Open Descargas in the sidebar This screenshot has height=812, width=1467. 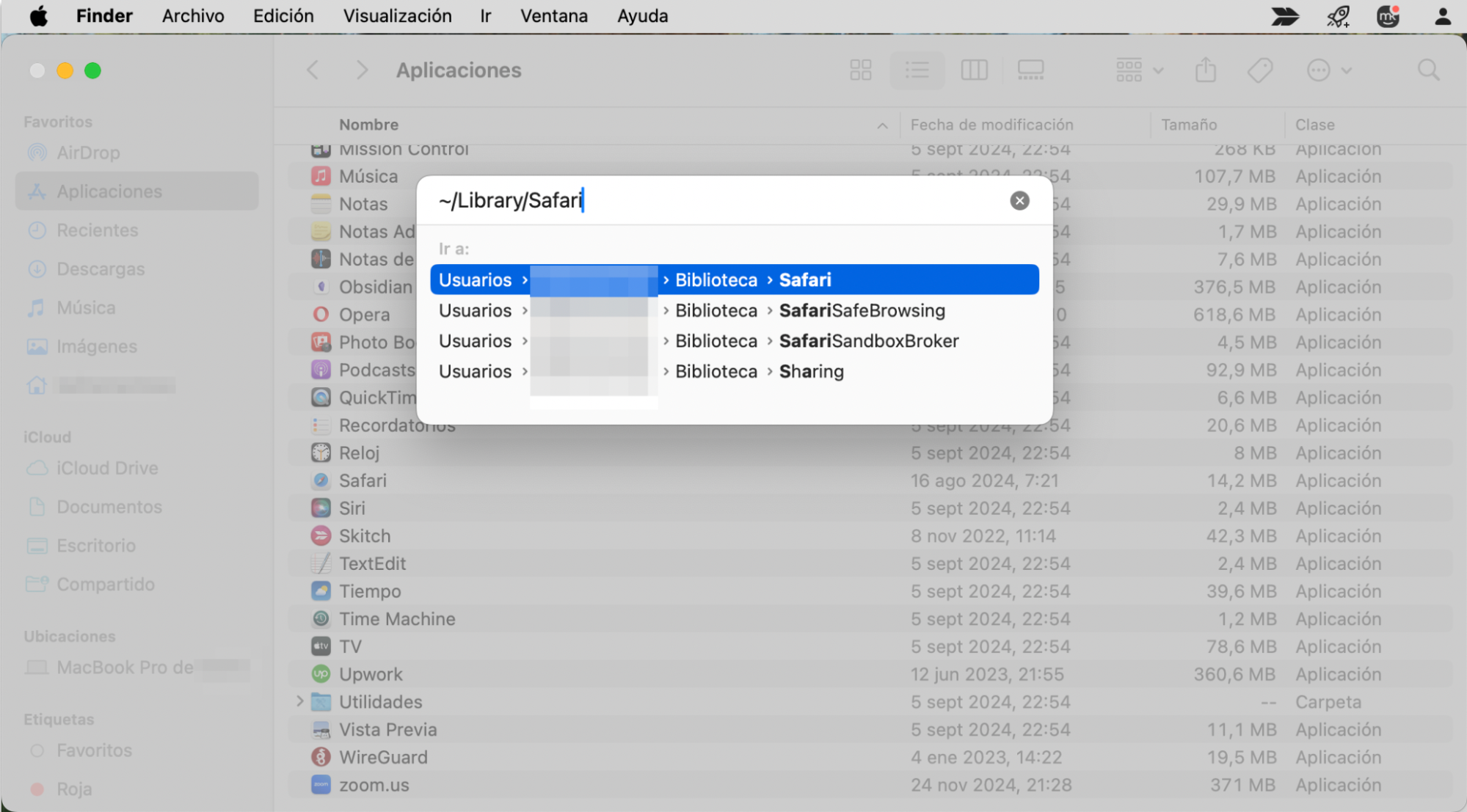click(x=136, y=269)
